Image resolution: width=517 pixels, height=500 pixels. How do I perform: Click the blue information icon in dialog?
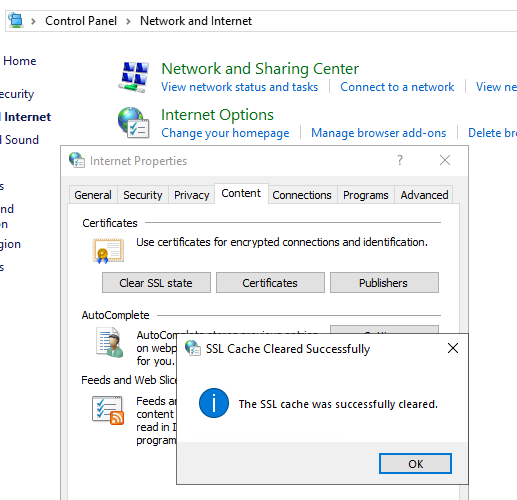point(214,403)
